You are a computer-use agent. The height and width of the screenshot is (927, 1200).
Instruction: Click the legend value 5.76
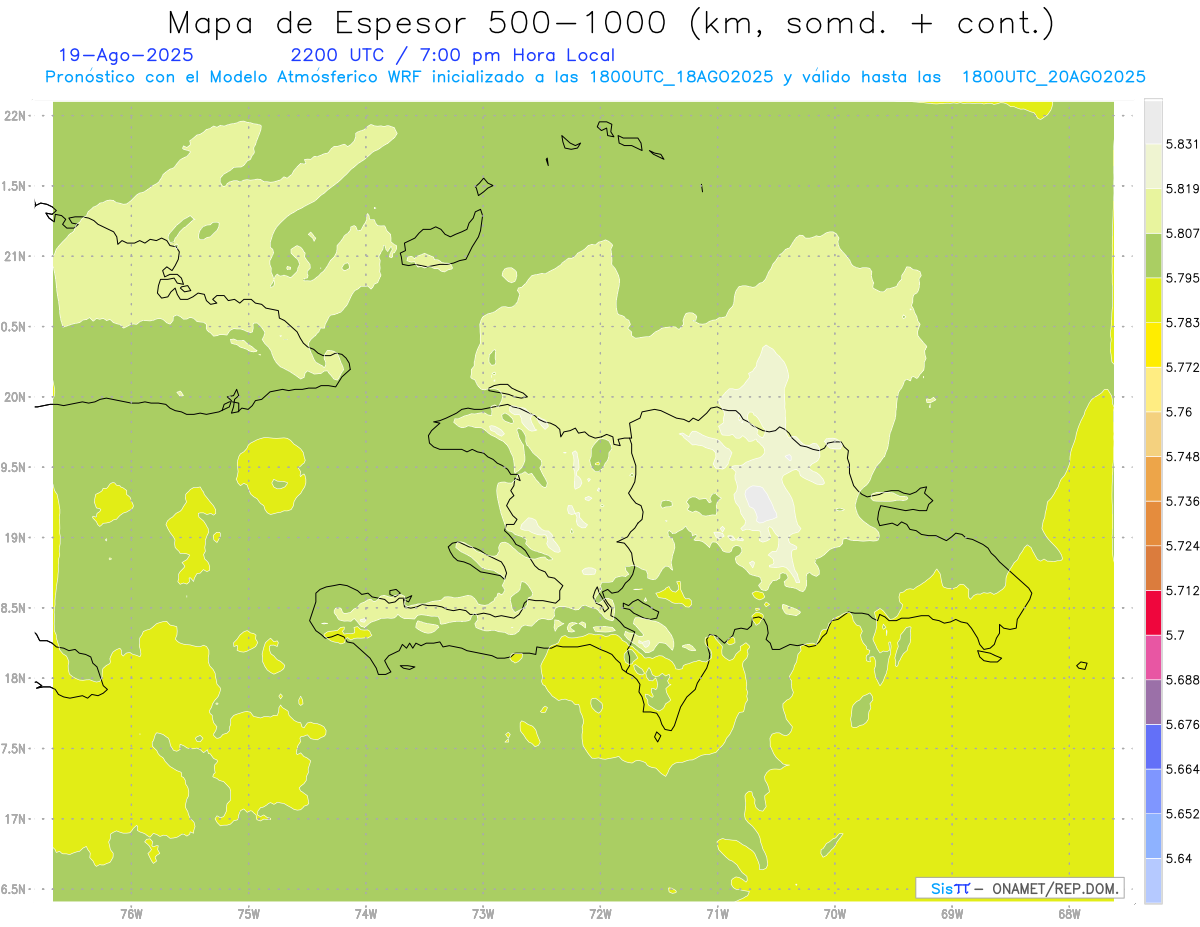coord(1179,412)
